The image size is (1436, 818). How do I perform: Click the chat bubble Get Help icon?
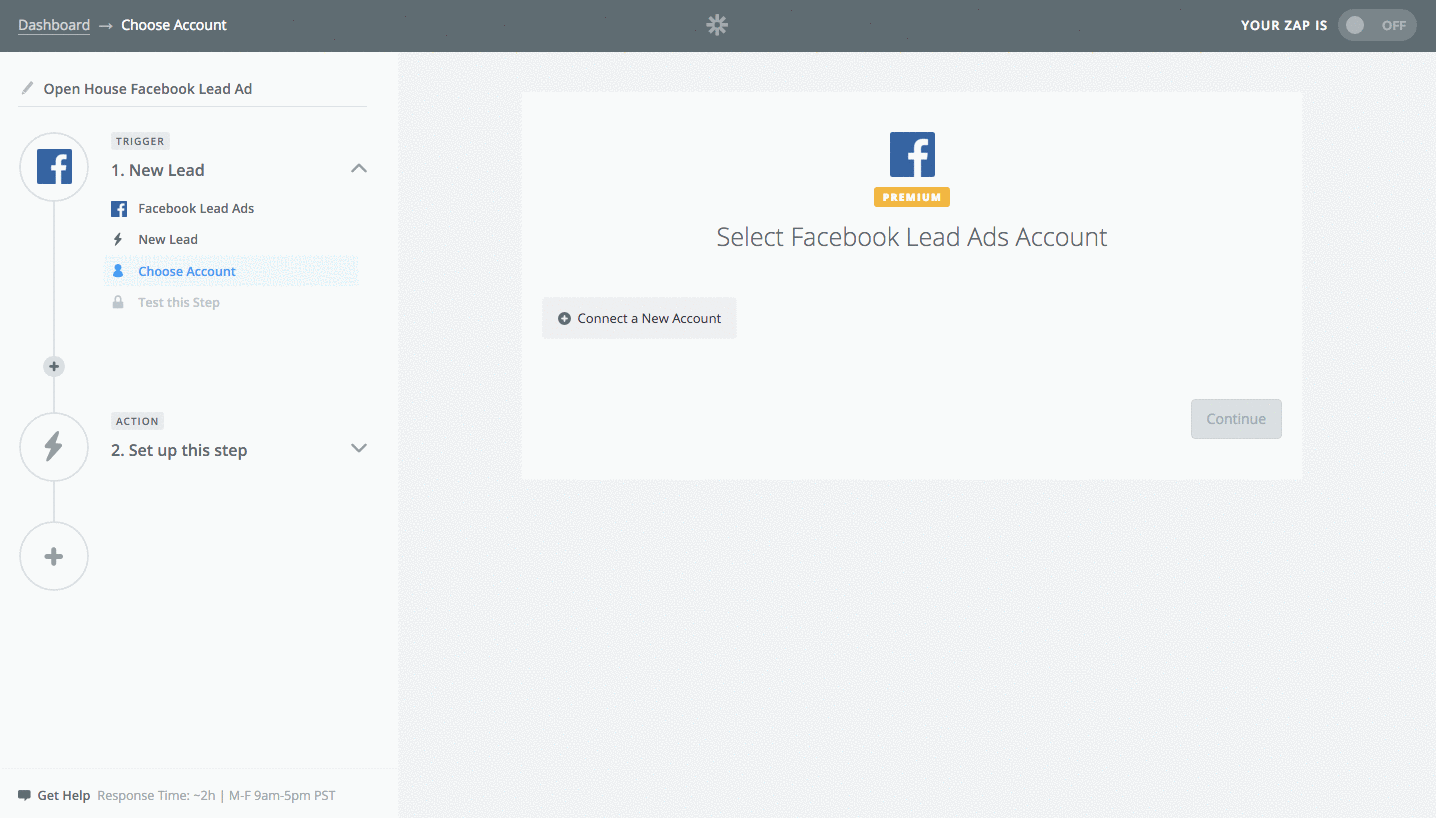[x=24, y=796]
